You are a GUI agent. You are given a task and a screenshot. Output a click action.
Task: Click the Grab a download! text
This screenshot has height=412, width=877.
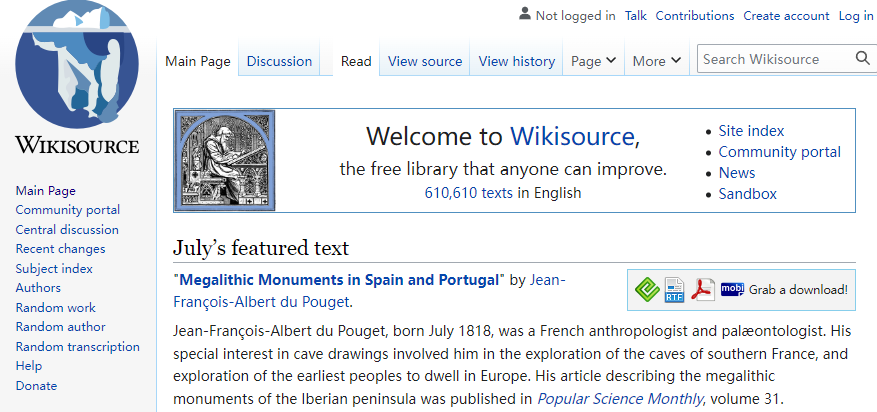pyautogui.click(x=798, y=290)
